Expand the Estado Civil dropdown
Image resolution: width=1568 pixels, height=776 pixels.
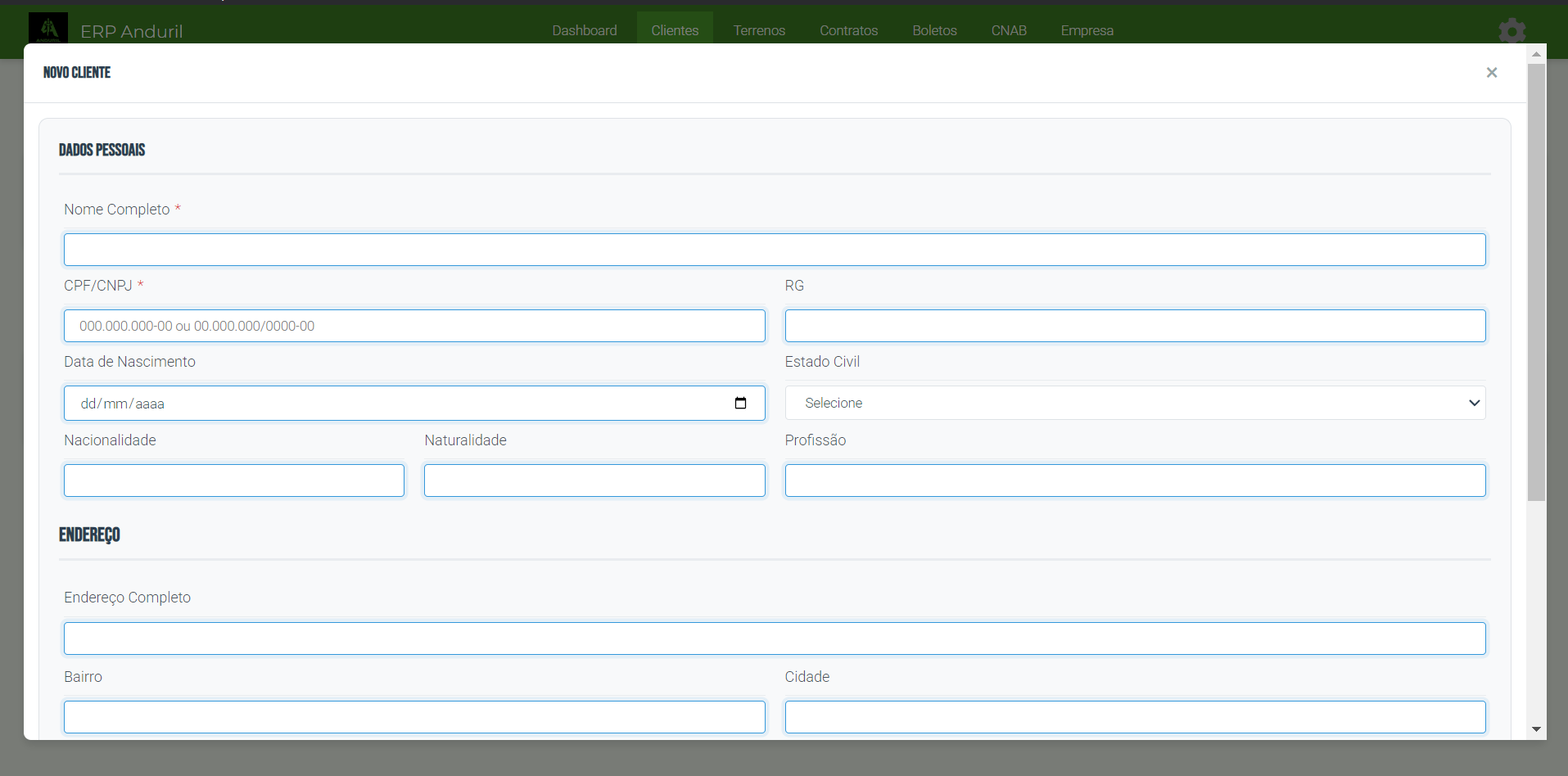[1135, 404]
